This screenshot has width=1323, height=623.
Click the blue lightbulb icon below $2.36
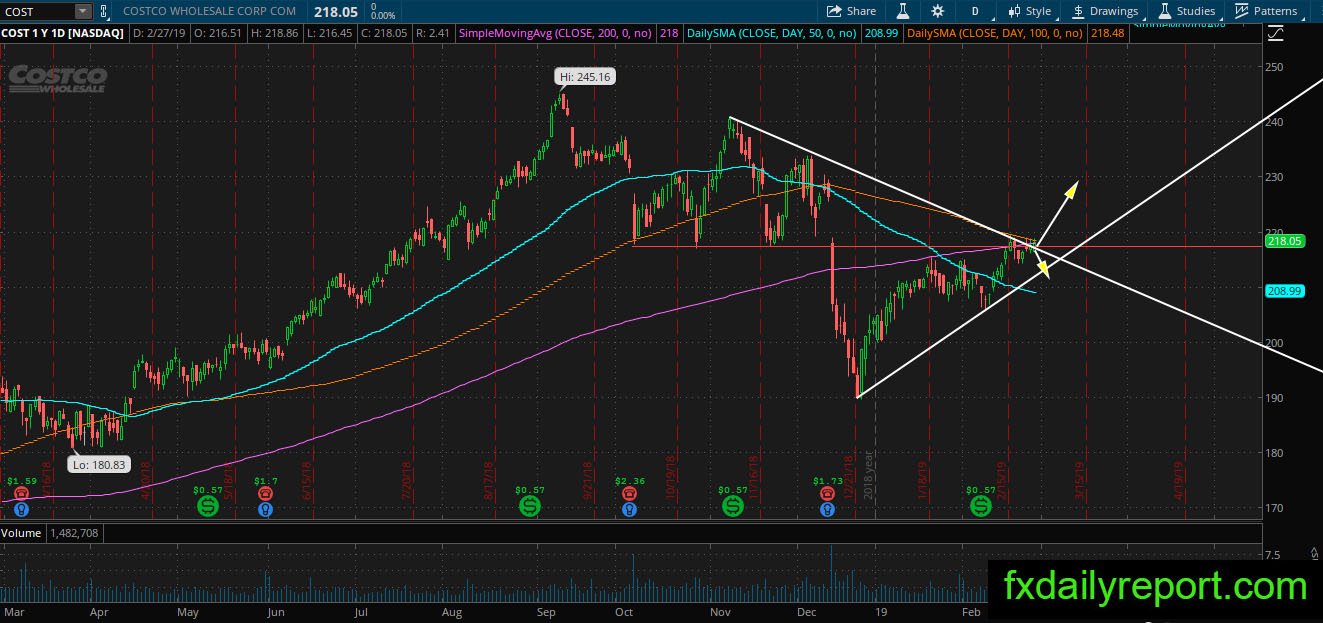pyautogui.click(x=628, y=509)
